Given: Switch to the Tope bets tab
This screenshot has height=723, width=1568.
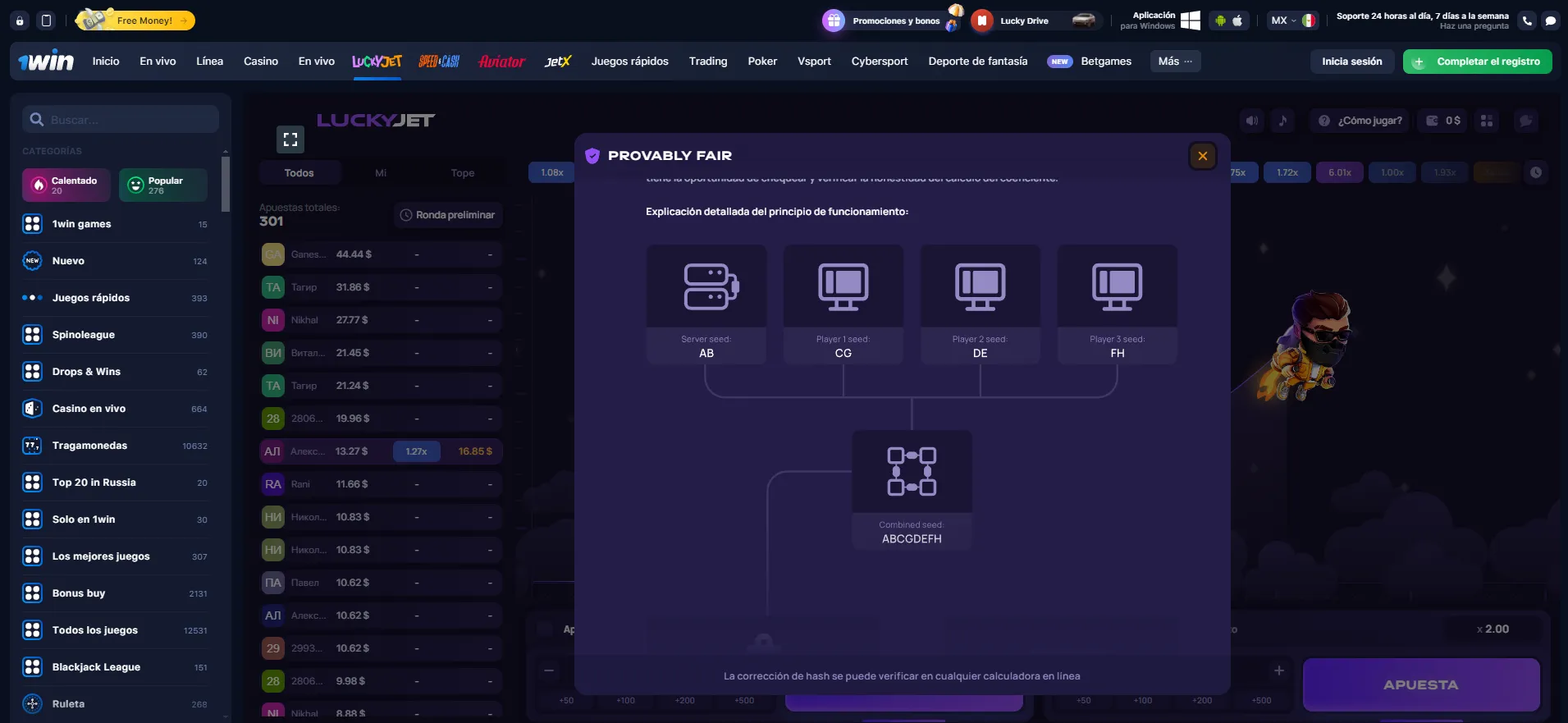Looking at the screenshot, I should [462, 173].
